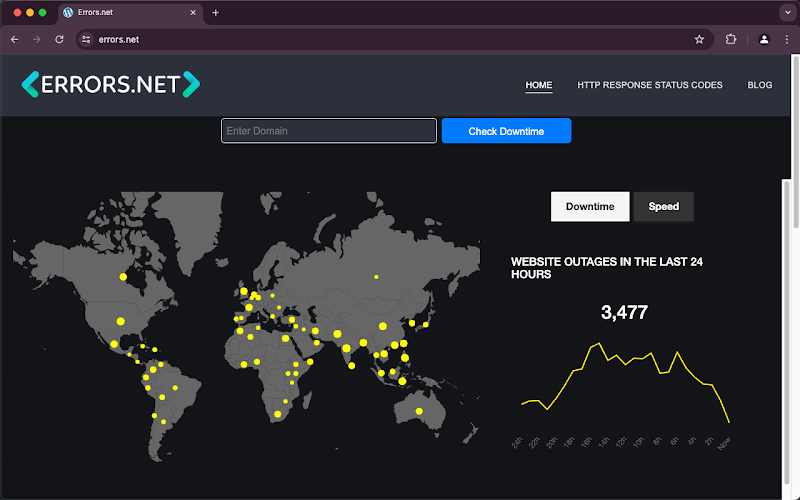Screen dimensions: 800x500
Task: Open Chrome three-dot menu
Action: point(787,39)
